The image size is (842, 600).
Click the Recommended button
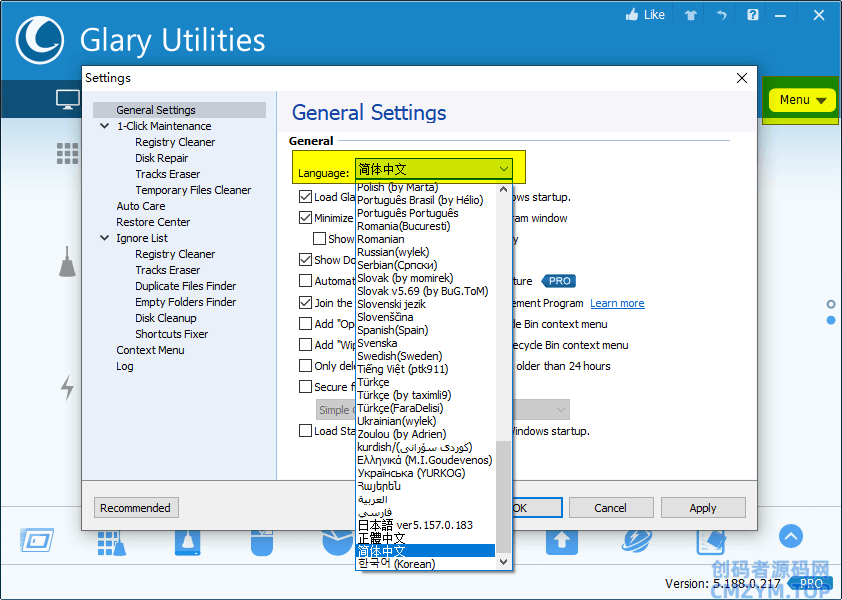(x=136, y=508)
